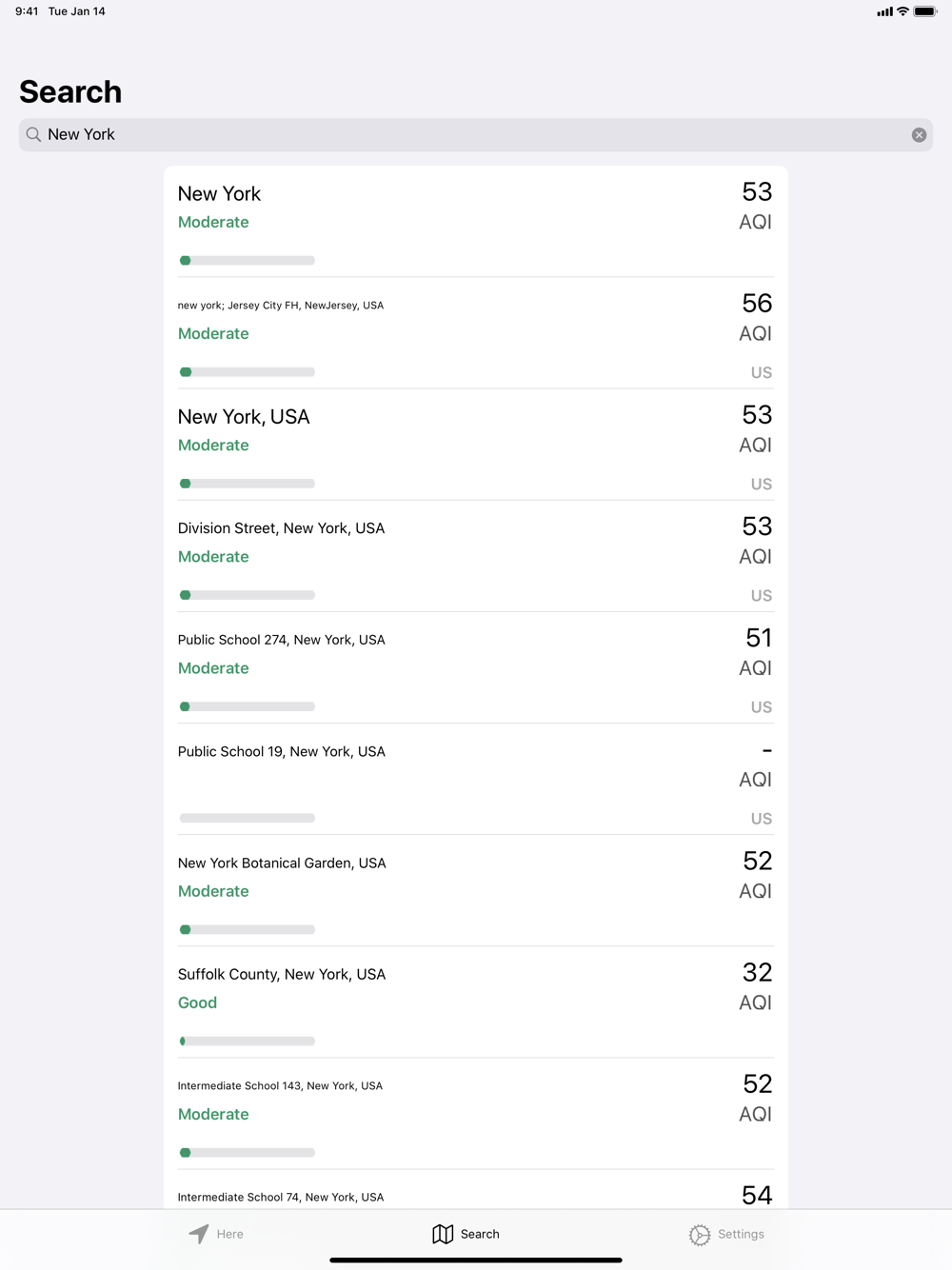Choose Division Street, New York, USA
The width and height of the screenshot is (952, 1270).
pyautogui.click(x=476, y=556)
